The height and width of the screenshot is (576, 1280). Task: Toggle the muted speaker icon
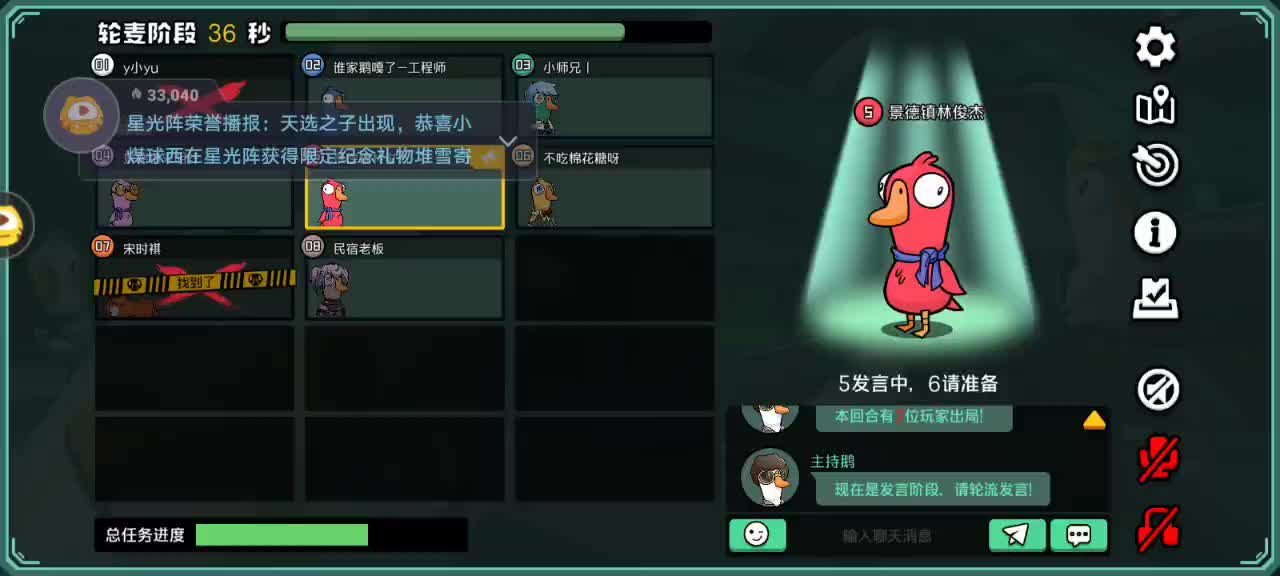pos(1159,528)
